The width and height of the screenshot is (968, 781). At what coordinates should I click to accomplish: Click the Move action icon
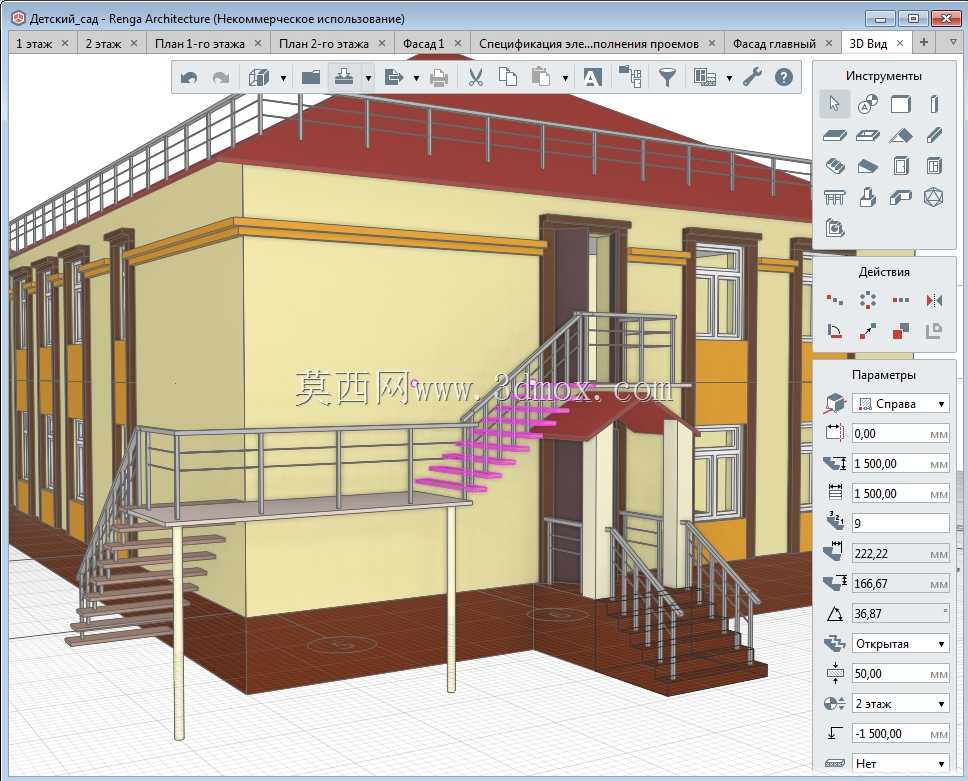pyautogui.click(x=867, y=332)
